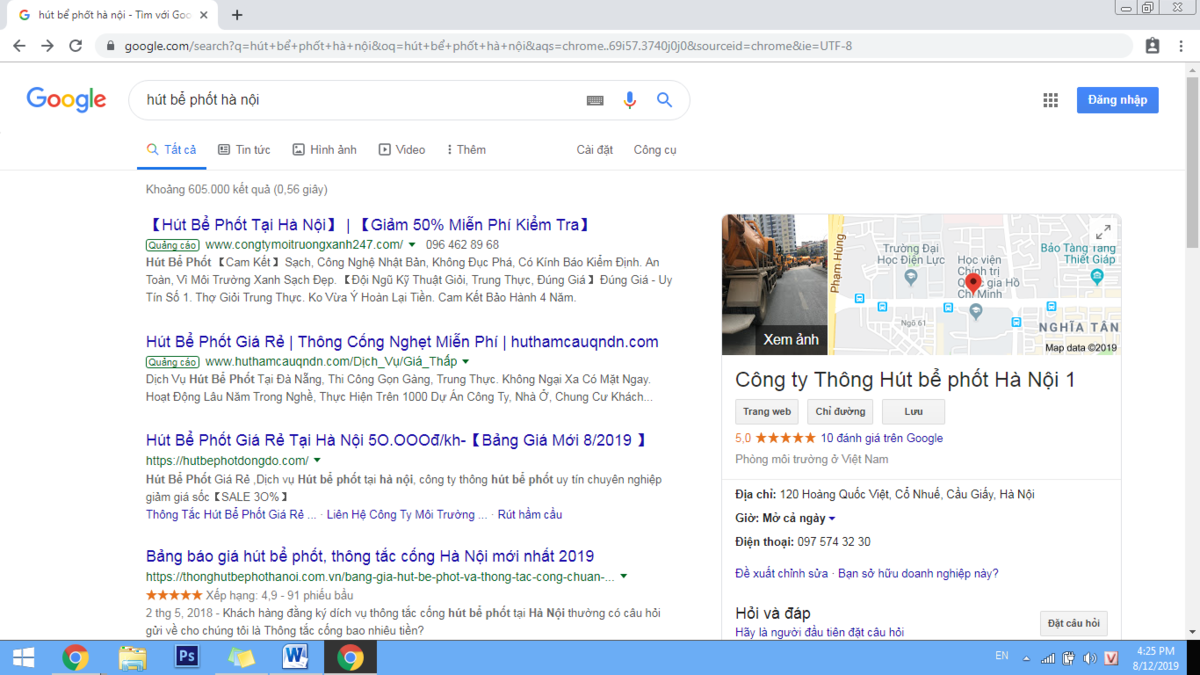Viewport: 1200px width, 675px height.
Task: Expand the map with the fullscreen icon
Action: coord(1103,231)
